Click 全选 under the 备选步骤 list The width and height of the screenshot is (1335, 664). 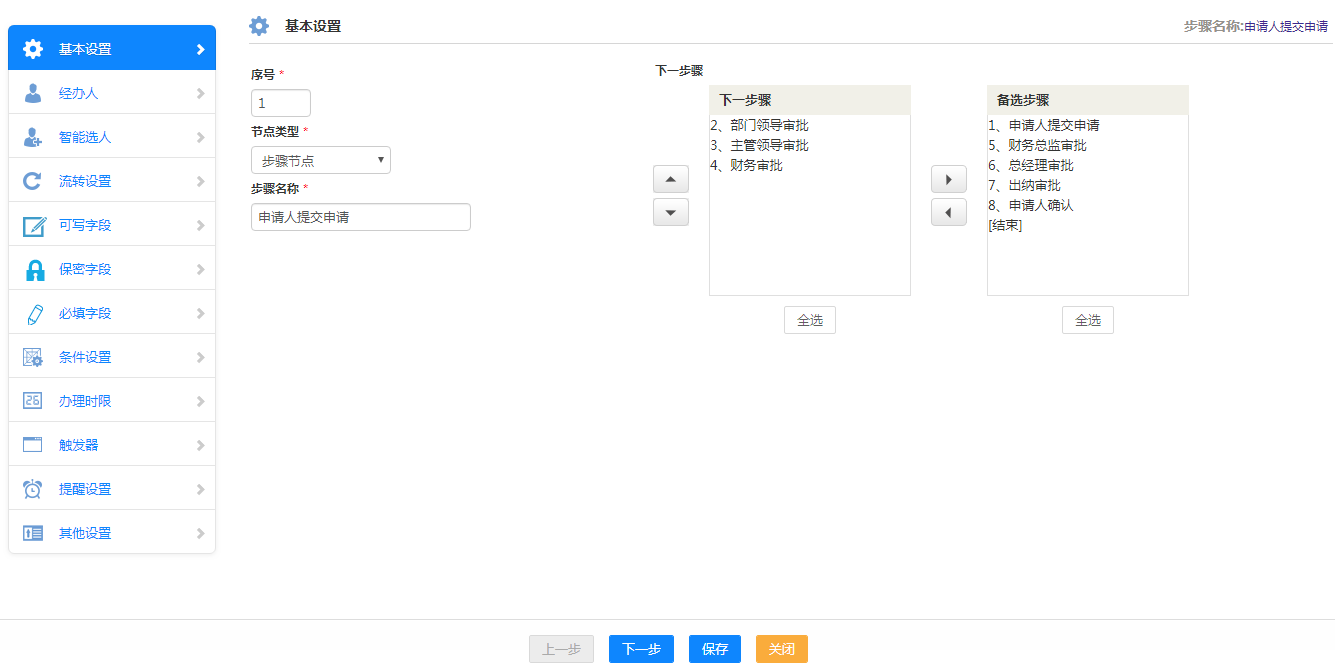pyautogui.click(x=1087, y=320)
